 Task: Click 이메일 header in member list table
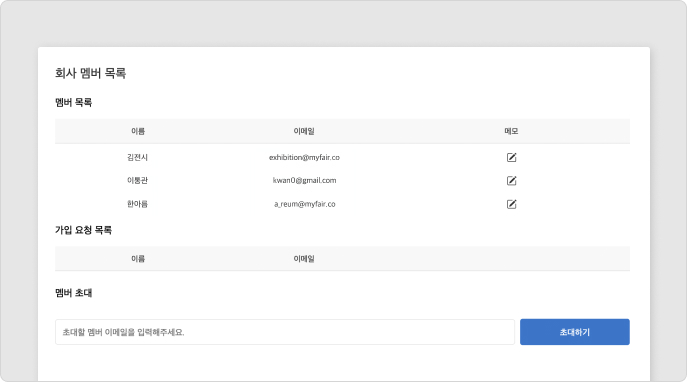[304, 131]
